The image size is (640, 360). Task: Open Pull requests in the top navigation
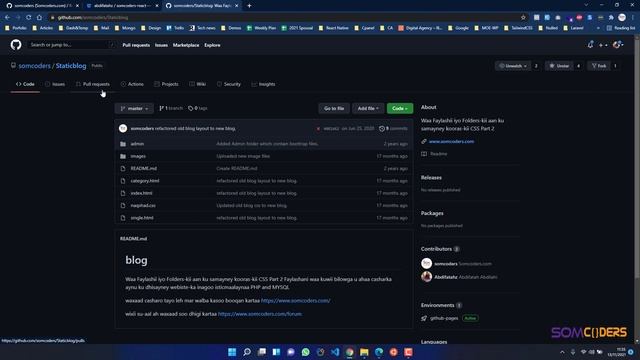click(136, 45)
